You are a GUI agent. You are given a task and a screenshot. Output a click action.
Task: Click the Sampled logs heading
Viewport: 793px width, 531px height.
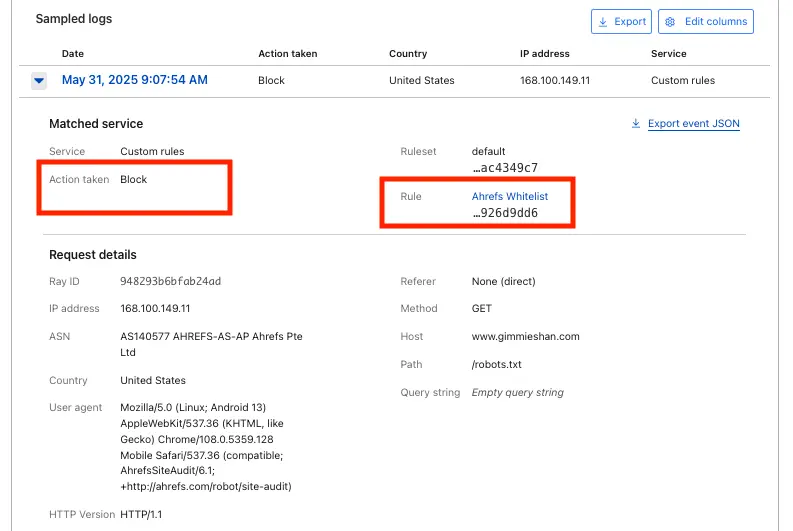pos(74,19)
